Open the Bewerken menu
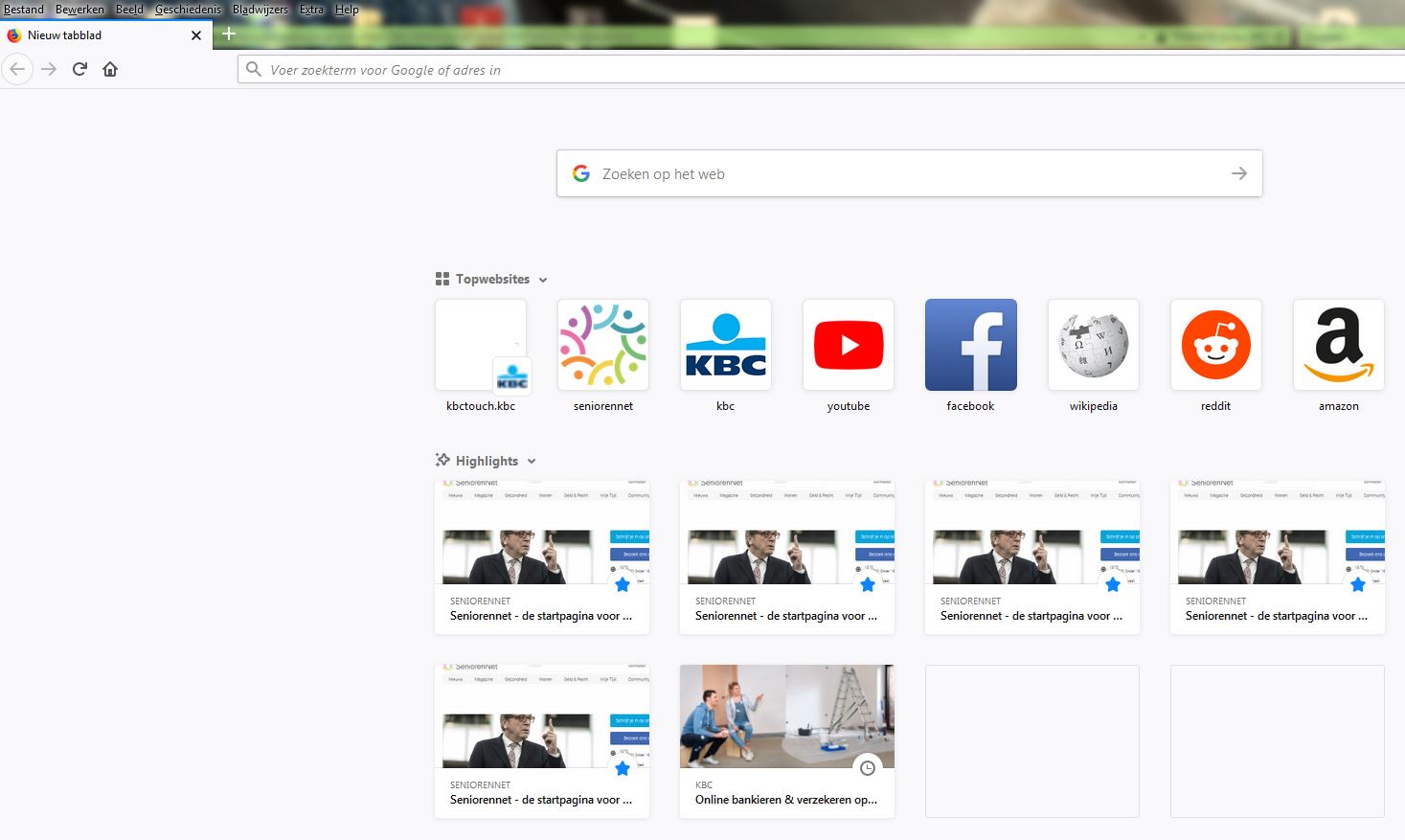 79,10
